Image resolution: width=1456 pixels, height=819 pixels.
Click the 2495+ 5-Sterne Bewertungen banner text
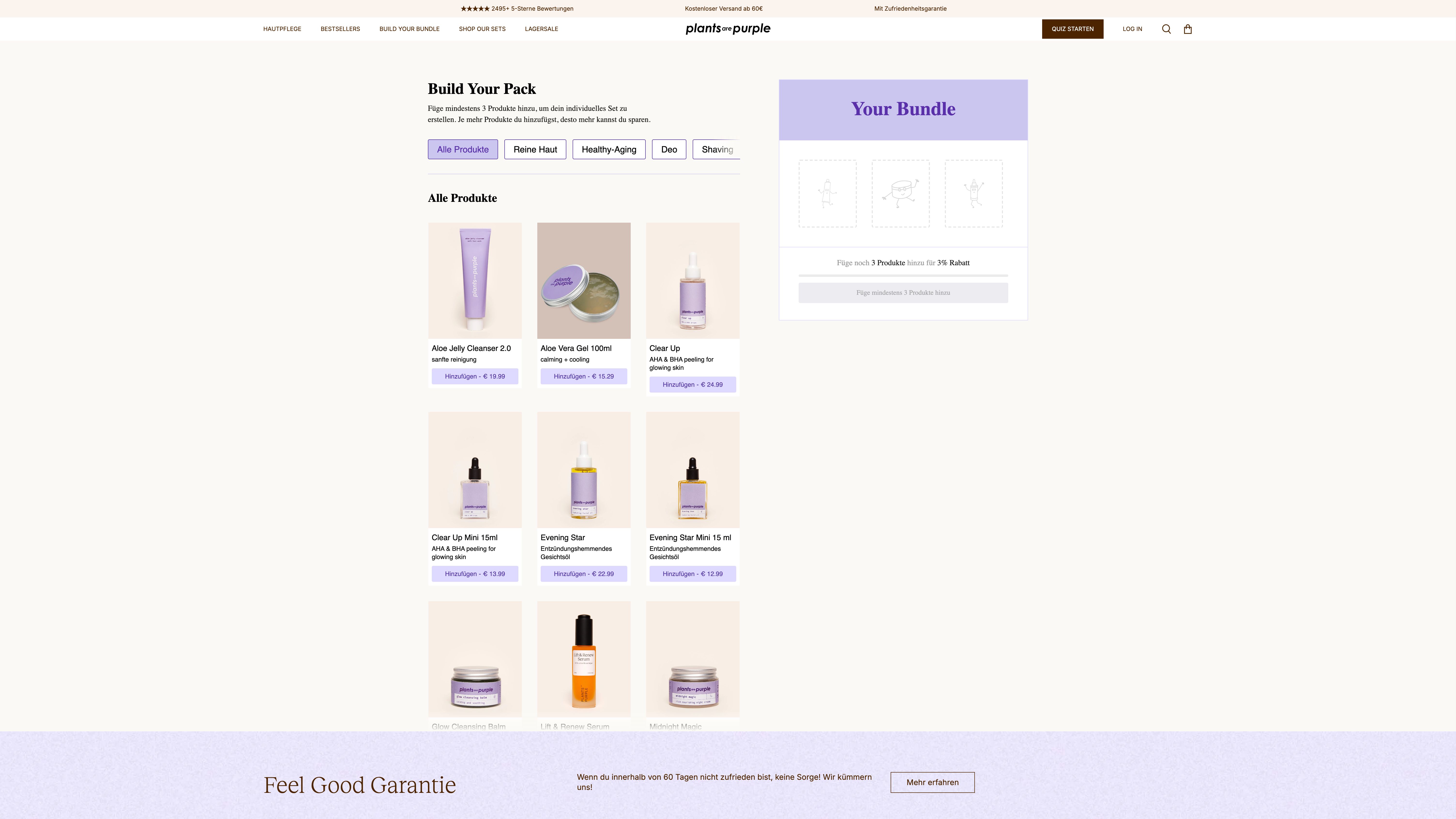click(x=517, y=8)
